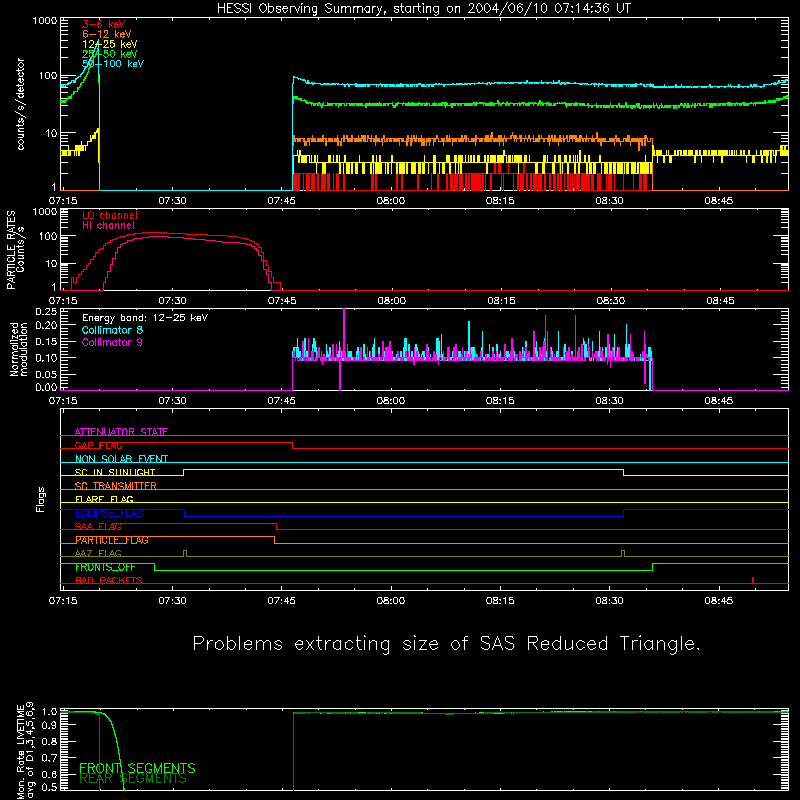
Task: Click 07:45 tick under the X-ray counts plot
Action: [x=282, y=201]
